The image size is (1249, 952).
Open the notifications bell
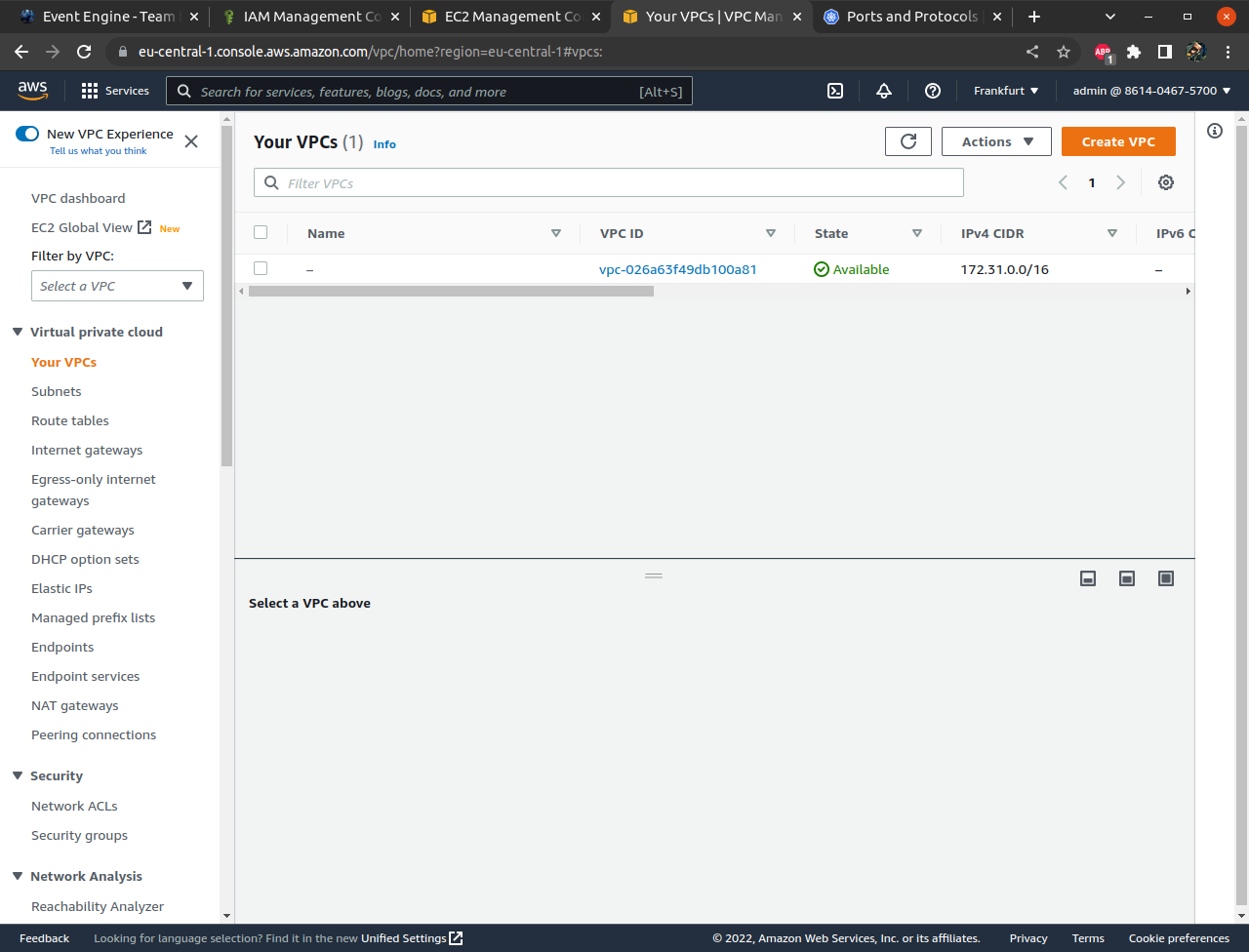coord(884,91)
